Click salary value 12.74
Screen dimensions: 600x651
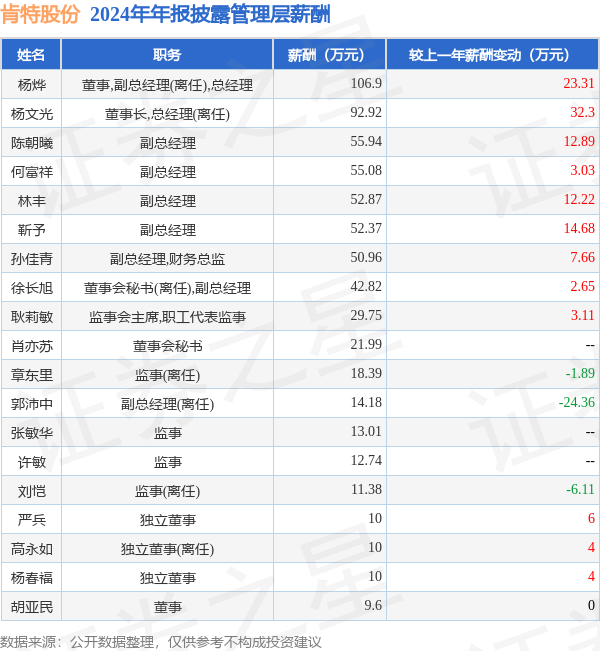[366, 461]
